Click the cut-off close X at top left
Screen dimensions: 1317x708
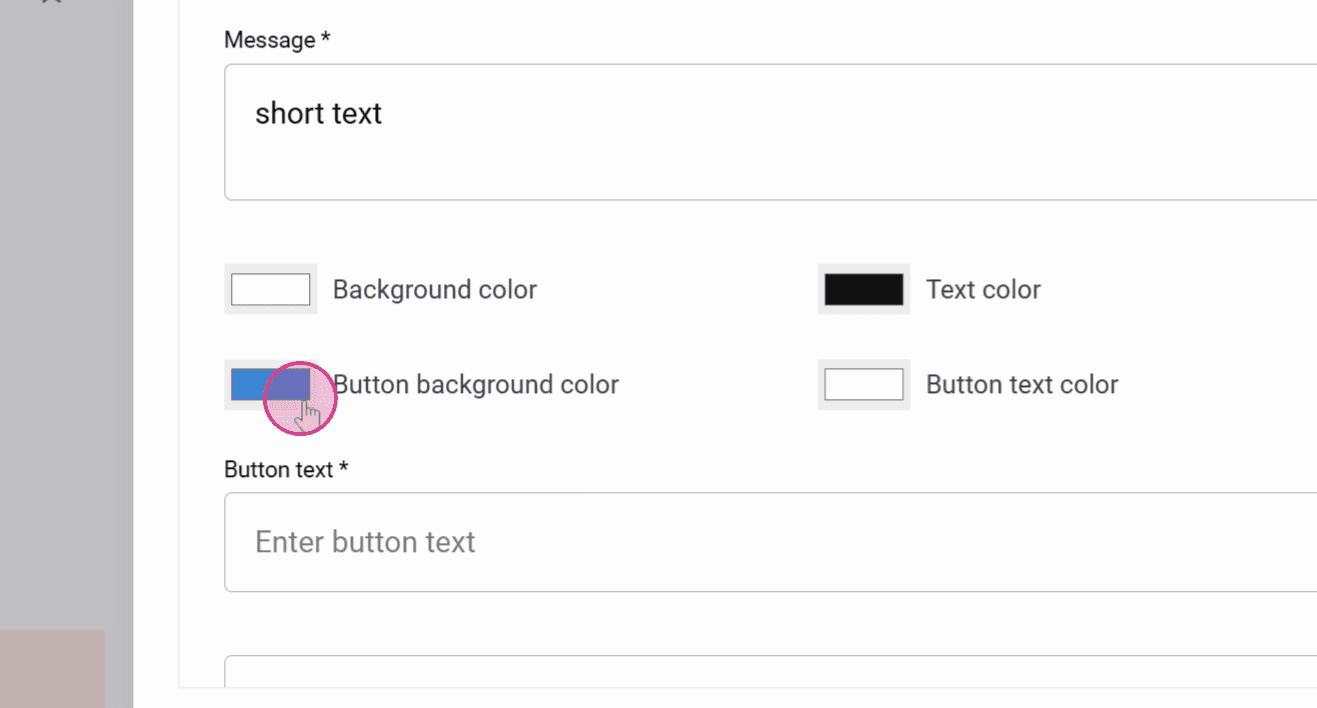pos(53,3)
